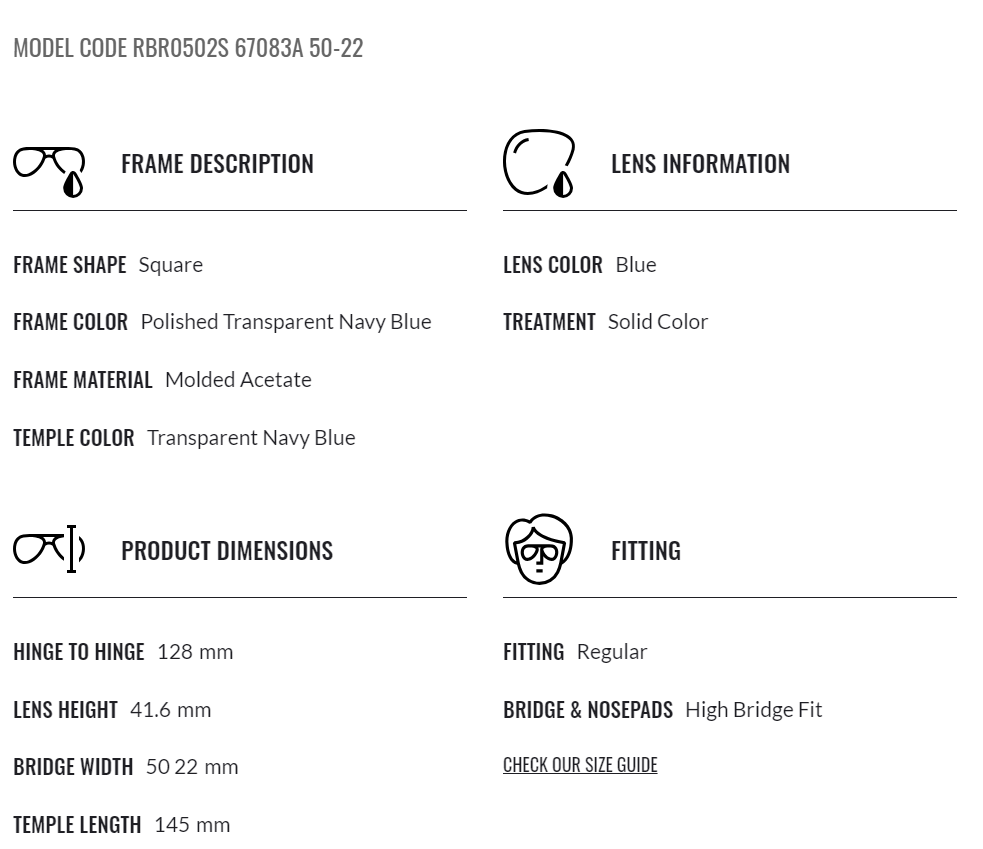This screenshot has height=849, width=983.
Task: Select the Product Dimensions heading
Action: 227,551
